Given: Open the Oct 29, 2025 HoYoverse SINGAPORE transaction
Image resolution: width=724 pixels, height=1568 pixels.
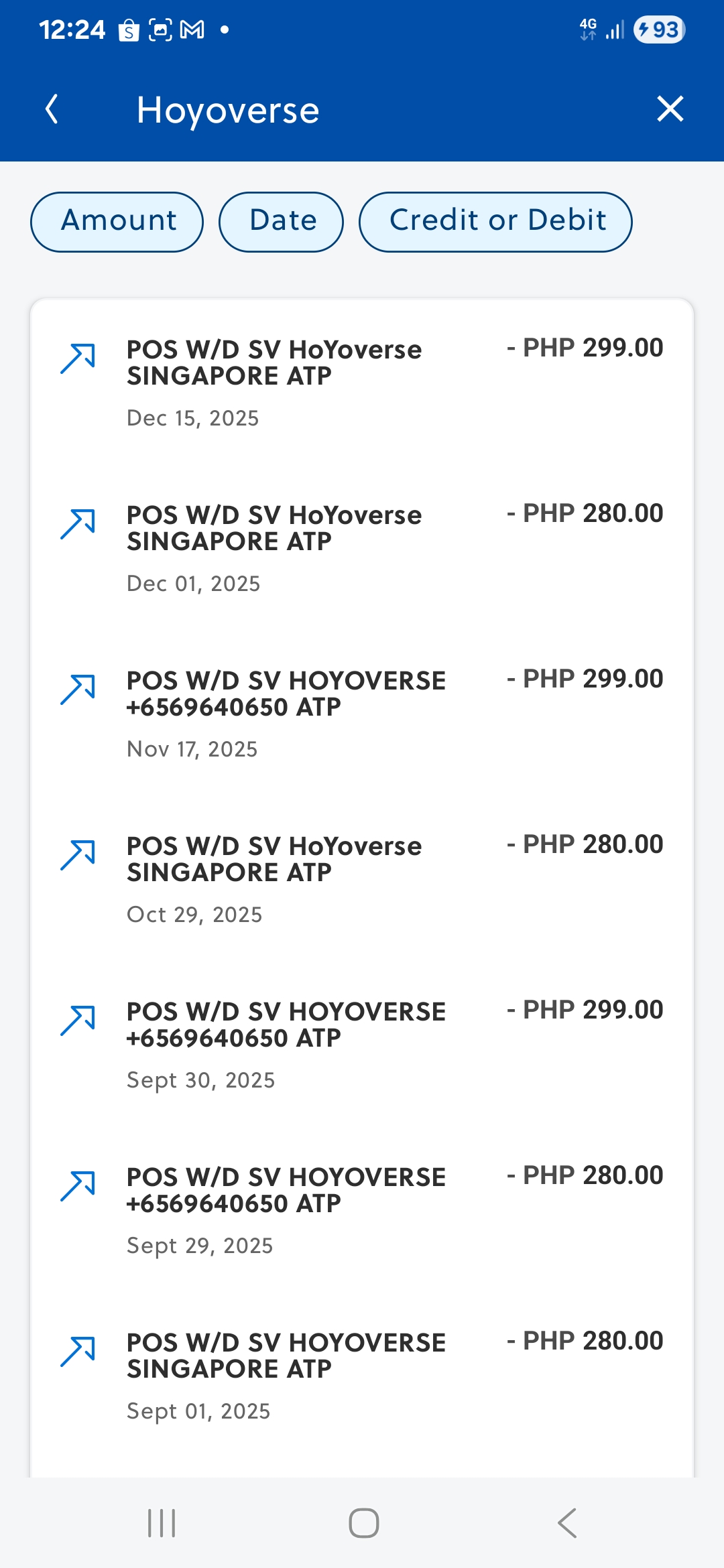Looking at the screenshot, I should (x=275, y=859).
